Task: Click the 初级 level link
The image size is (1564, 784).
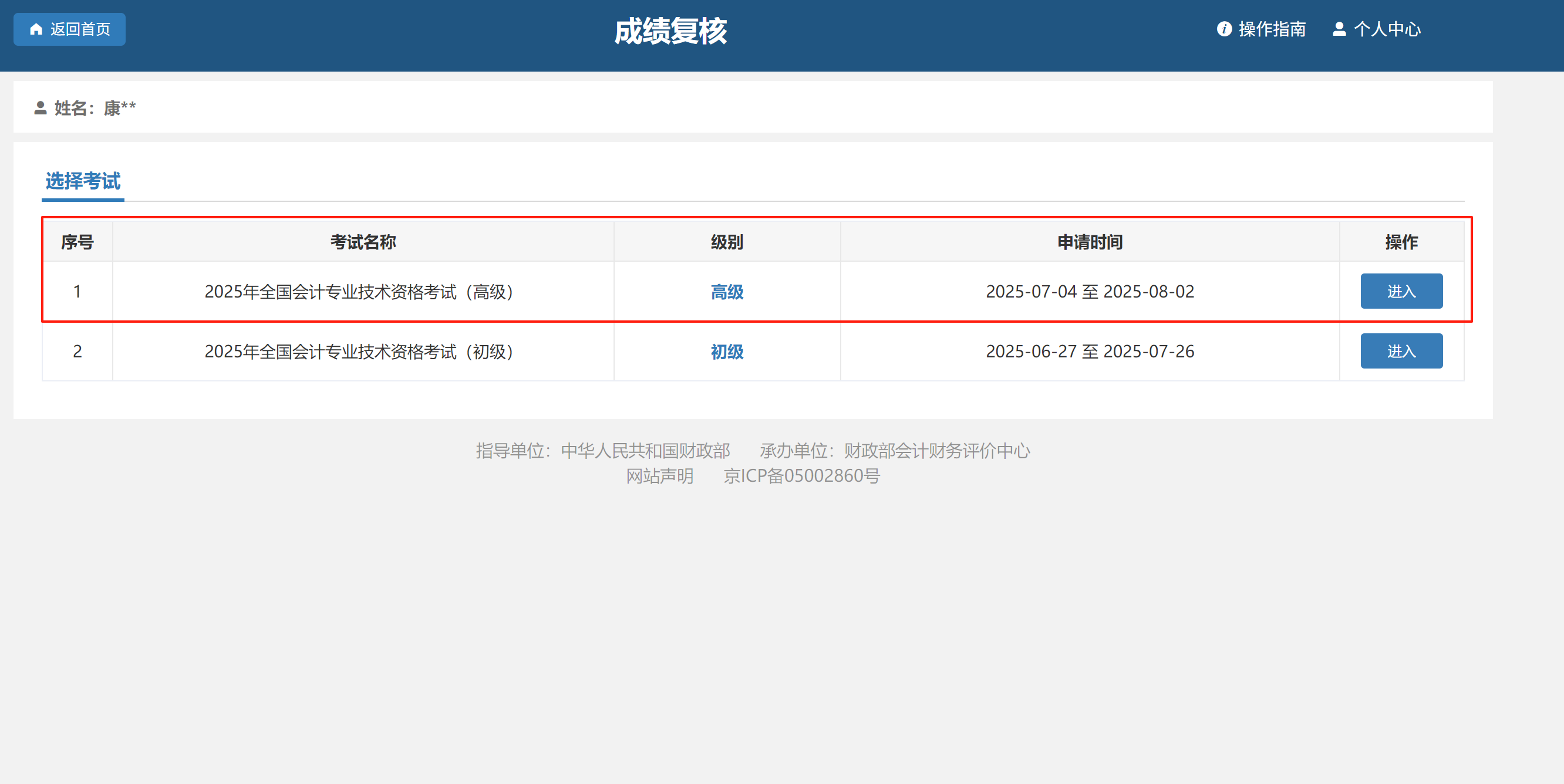Action: (727, 352)
